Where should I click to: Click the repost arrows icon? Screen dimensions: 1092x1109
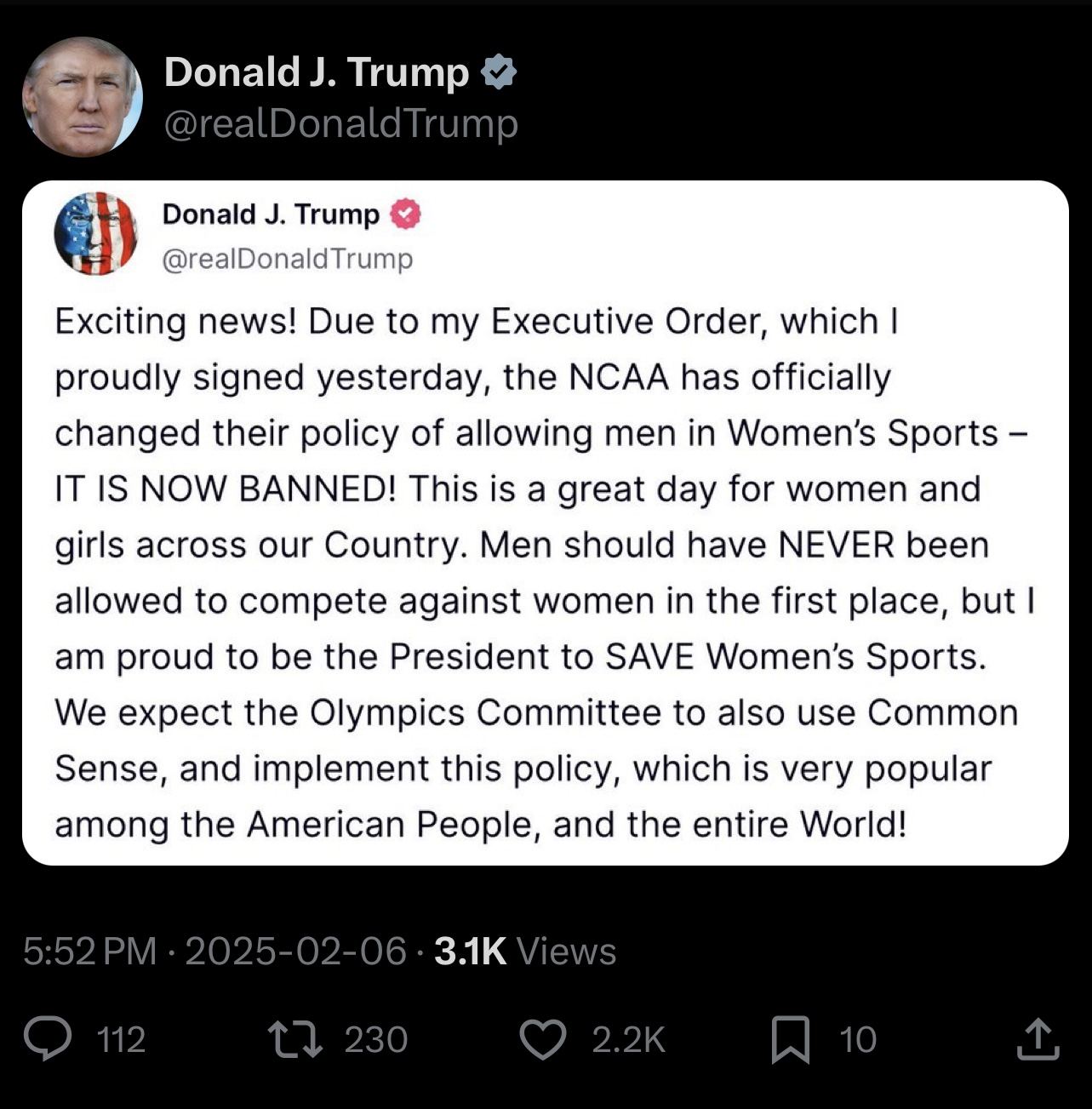coord(294,1039)
